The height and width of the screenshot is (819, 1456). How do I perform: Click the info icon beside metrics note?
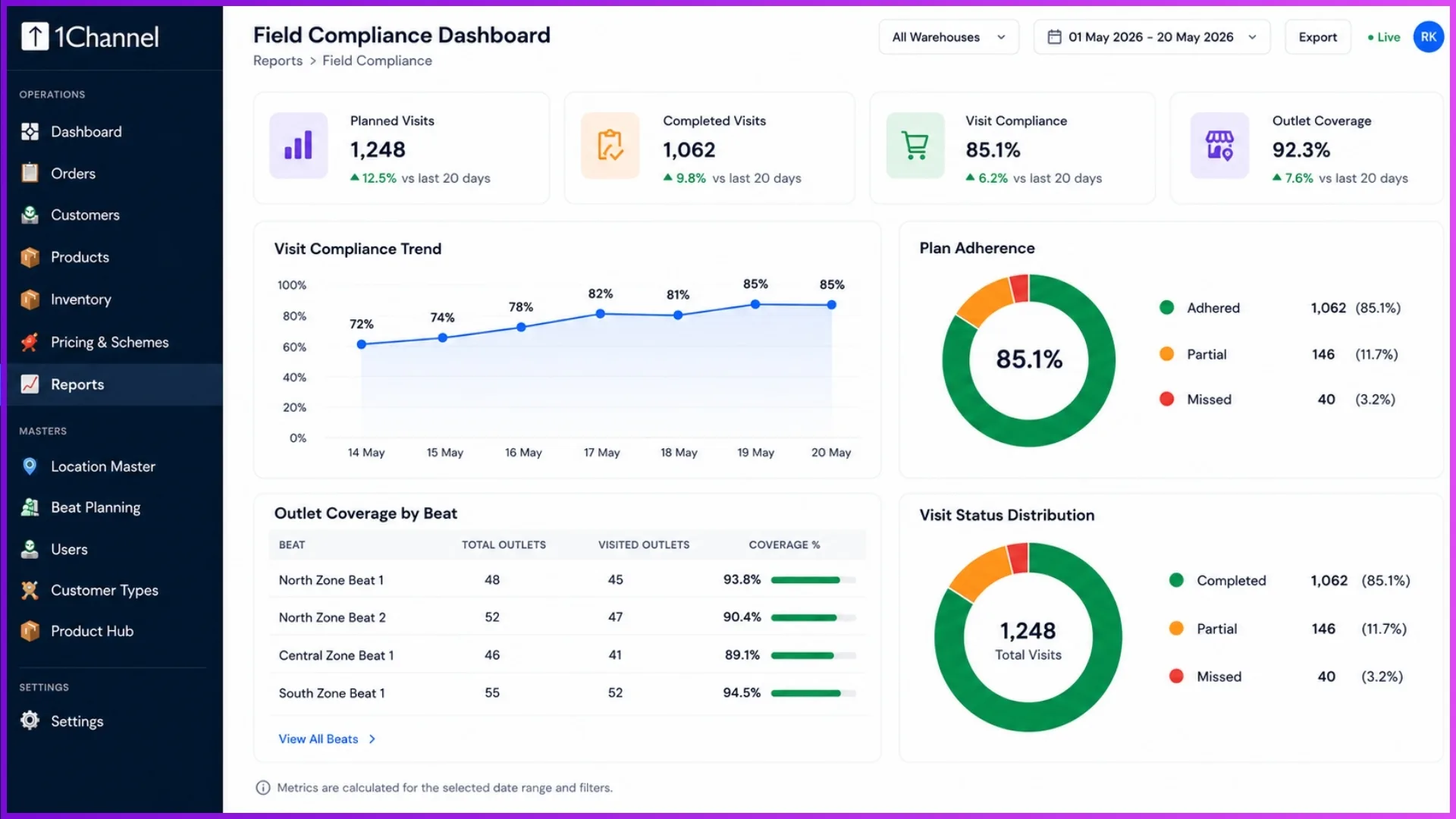click(263, 788)
